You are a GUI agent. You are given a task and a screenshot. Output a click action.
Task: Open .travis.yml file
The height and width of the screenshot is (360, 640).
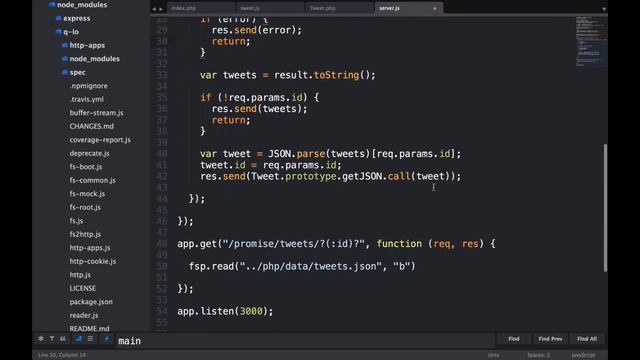pos(87,99)
